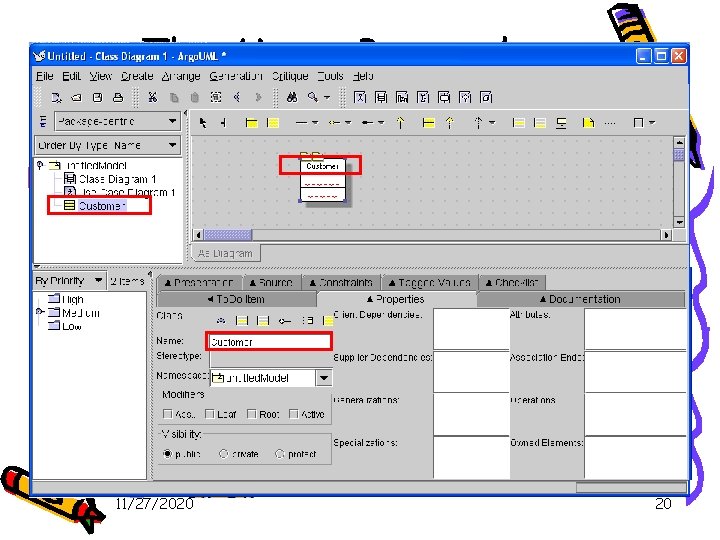The height and width of the screenshot is (540, 720).
Task: Click the Customer class box on canvas
Action: 322,180
